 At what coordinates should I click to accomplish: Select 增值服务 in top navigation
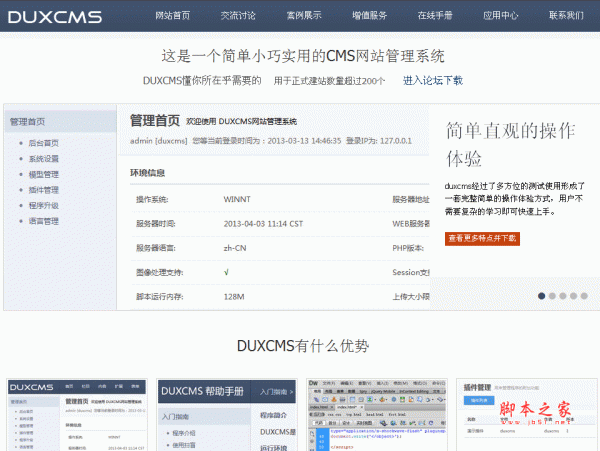(x=370, y=15)
